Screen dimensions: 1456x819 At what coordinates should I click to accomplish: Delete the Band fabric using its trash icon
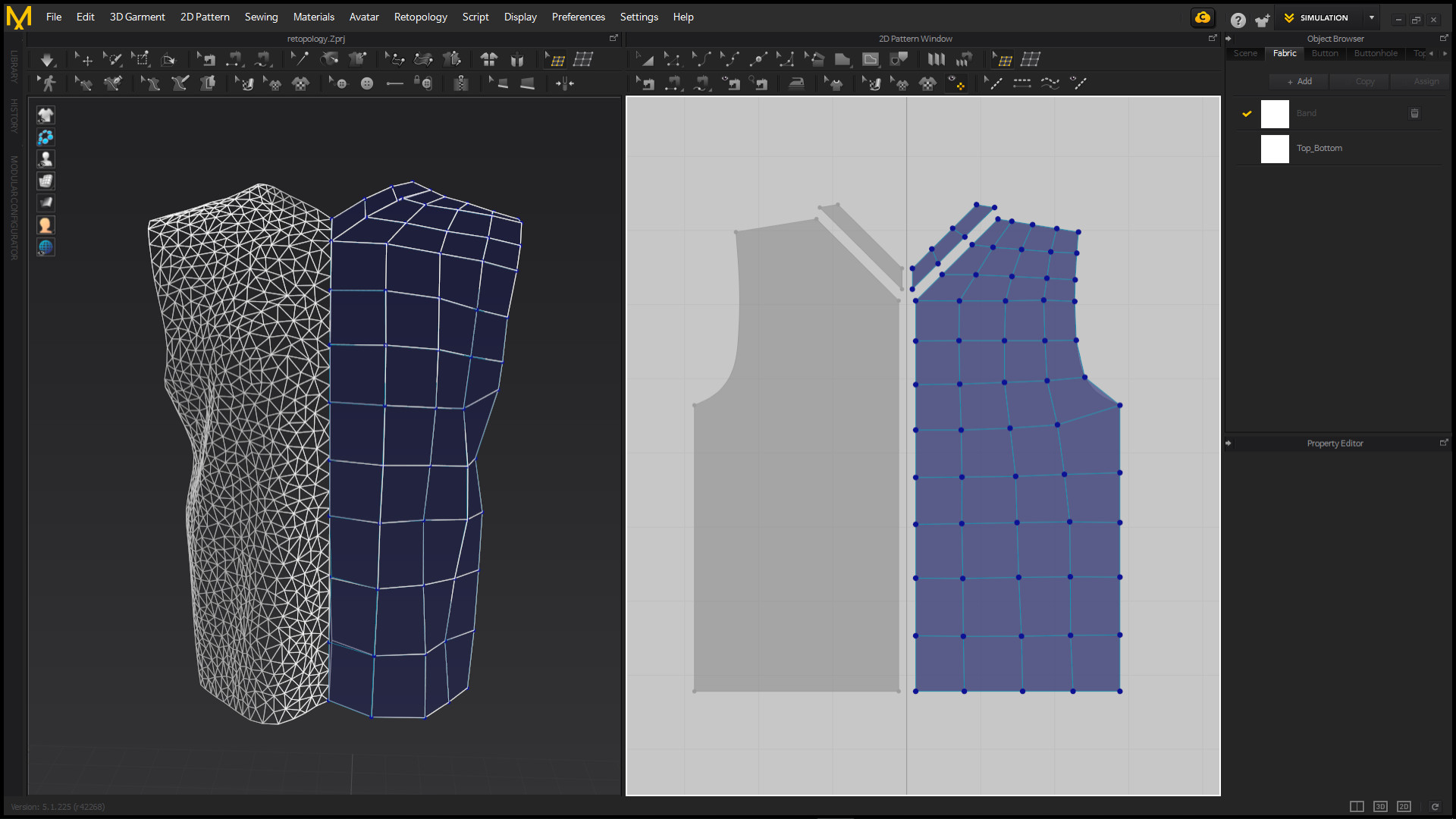click(x=1414, y=113)
